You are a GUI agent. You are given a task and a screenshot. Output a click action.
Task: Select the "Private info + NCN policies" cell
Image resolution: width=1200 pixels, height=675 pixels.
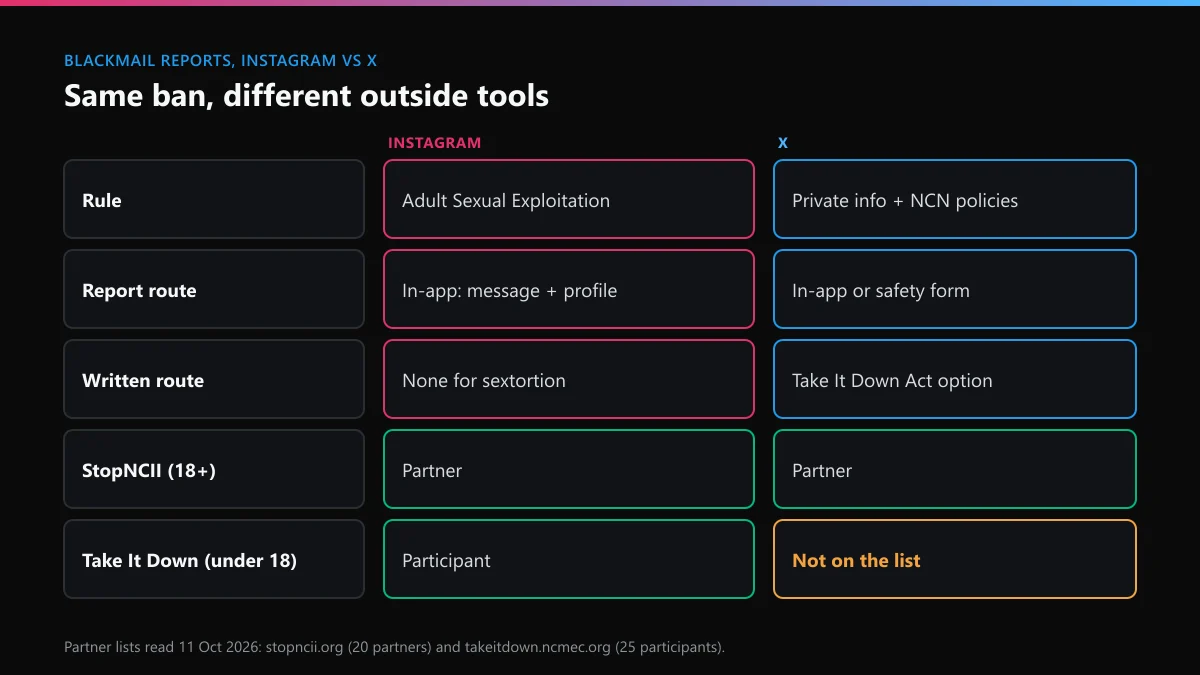click(955, 200)
